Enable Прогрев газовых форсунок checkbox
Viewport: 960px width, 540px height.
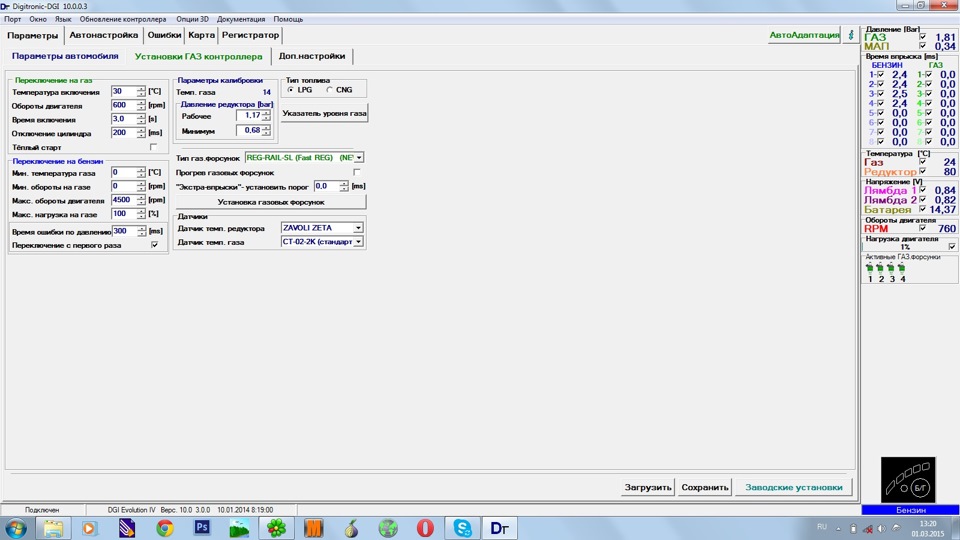point(357,172)
